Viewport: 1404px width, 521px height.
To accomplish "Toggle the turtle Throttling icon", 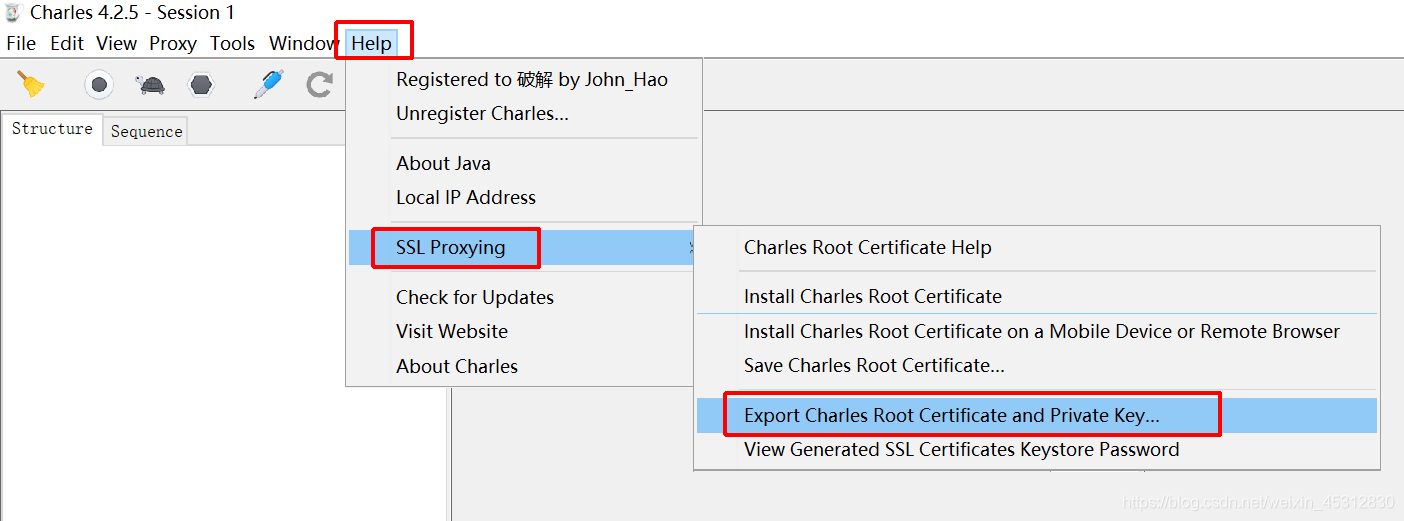I will pyautogui.click(x=151, y=85).
